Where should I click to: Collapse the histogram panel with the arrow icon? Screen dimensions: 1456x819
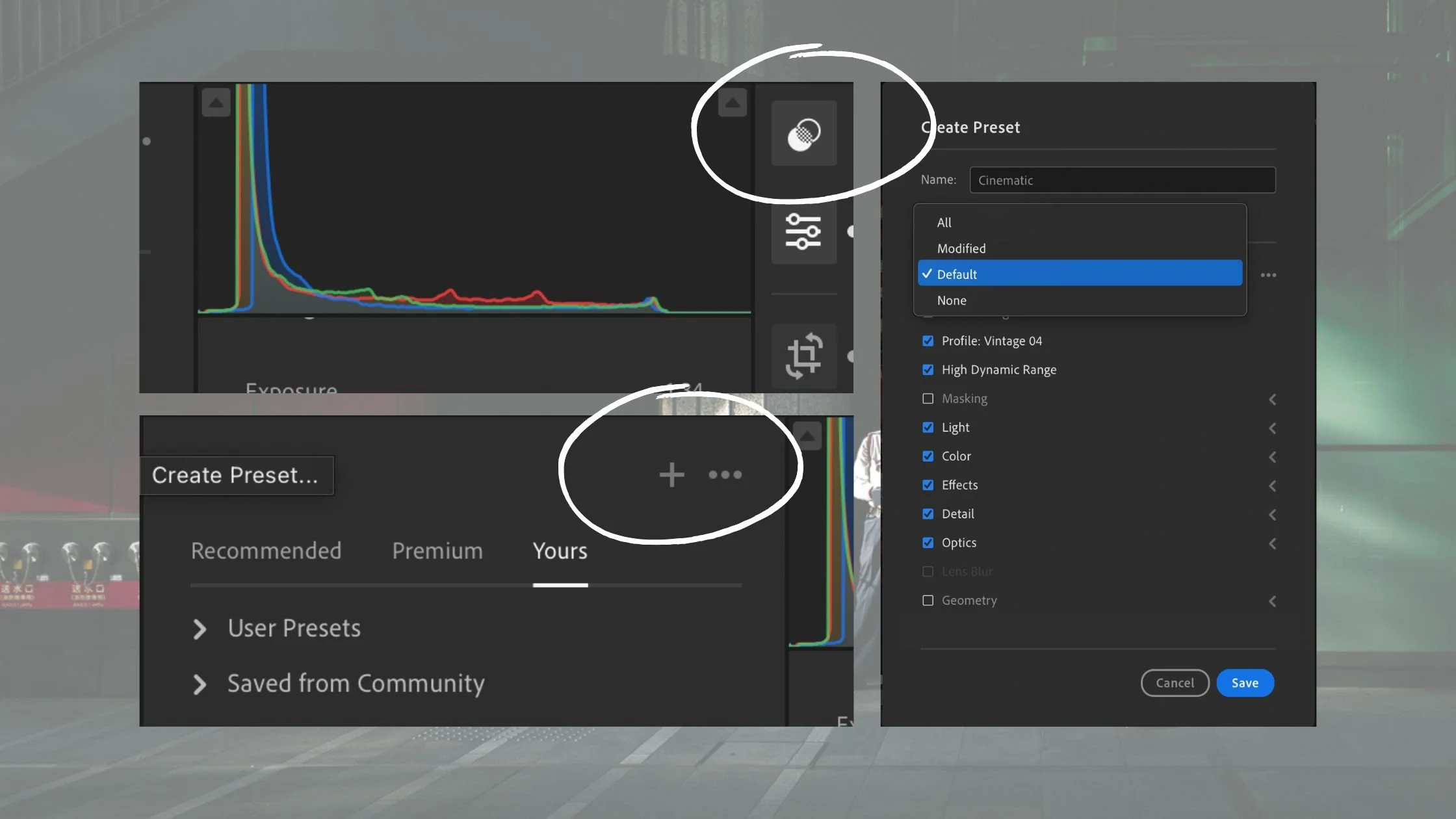[216, 102]
